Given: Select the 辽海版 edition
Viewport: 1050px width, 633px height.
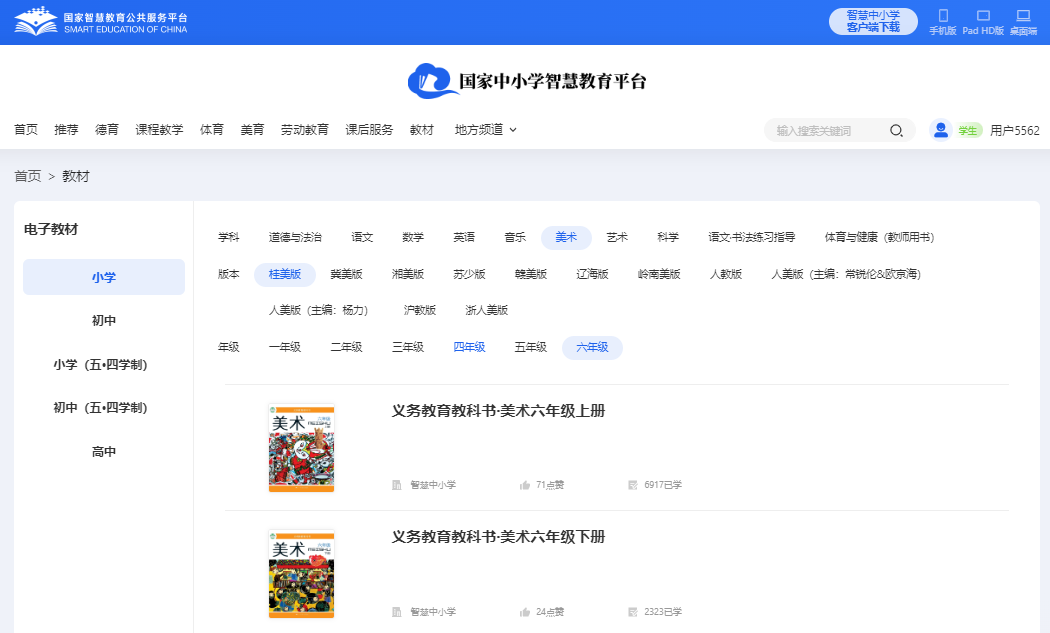Looking at the screenshot, I should point(593,274).
